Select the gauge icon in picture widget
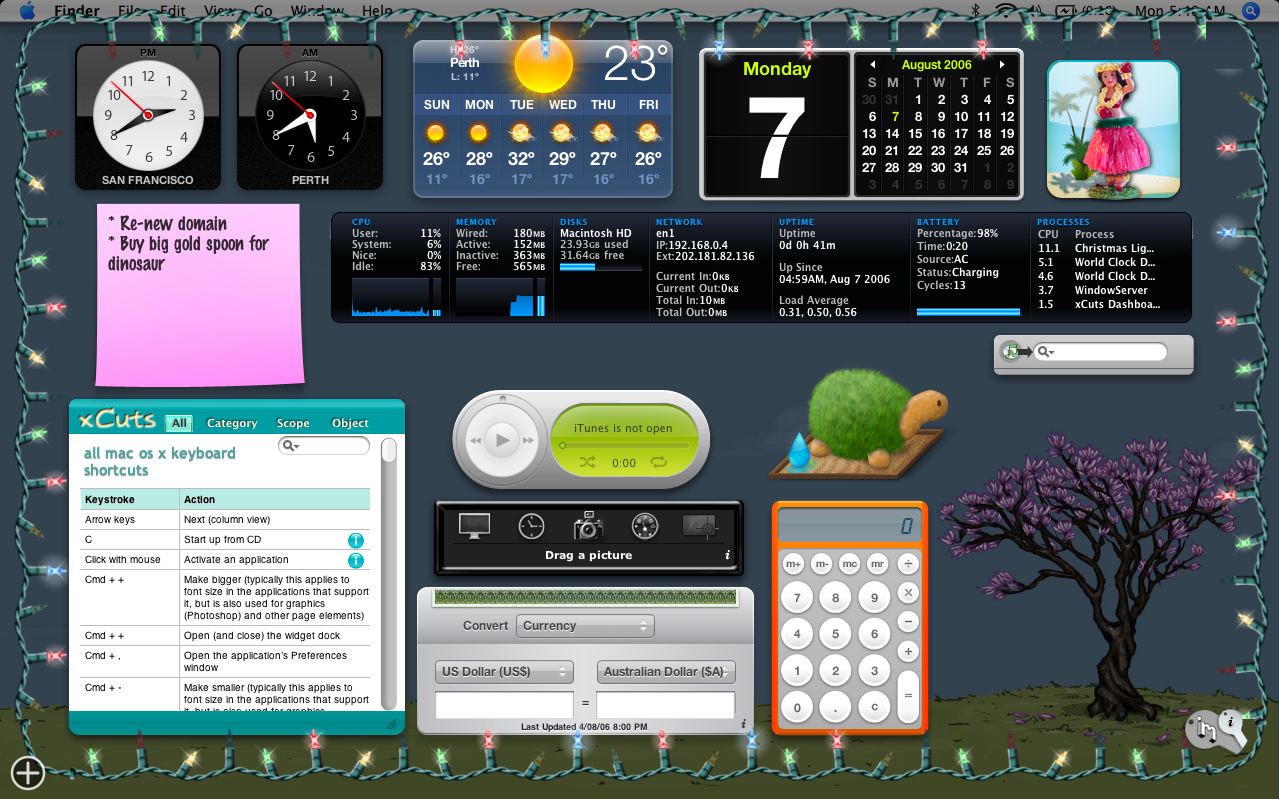 click(x=645, y=525)
